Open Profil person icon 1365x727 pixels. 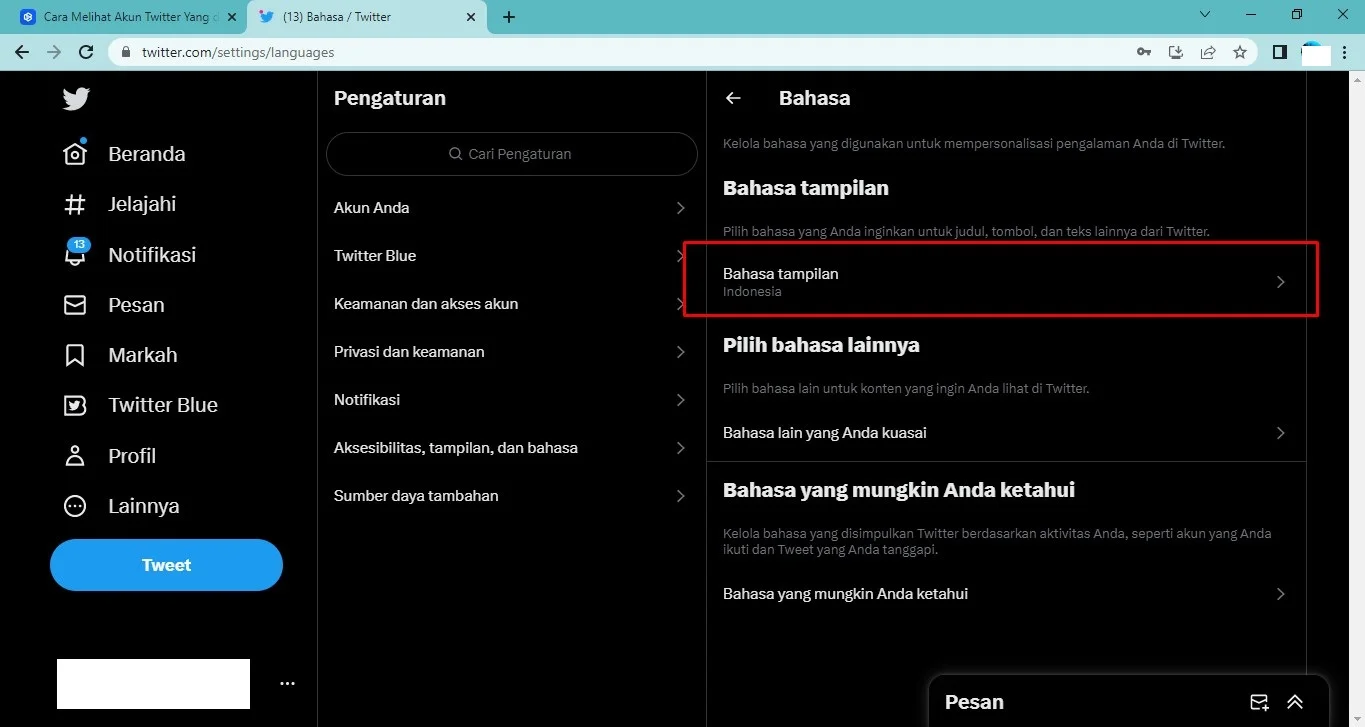tap(75, 456)
